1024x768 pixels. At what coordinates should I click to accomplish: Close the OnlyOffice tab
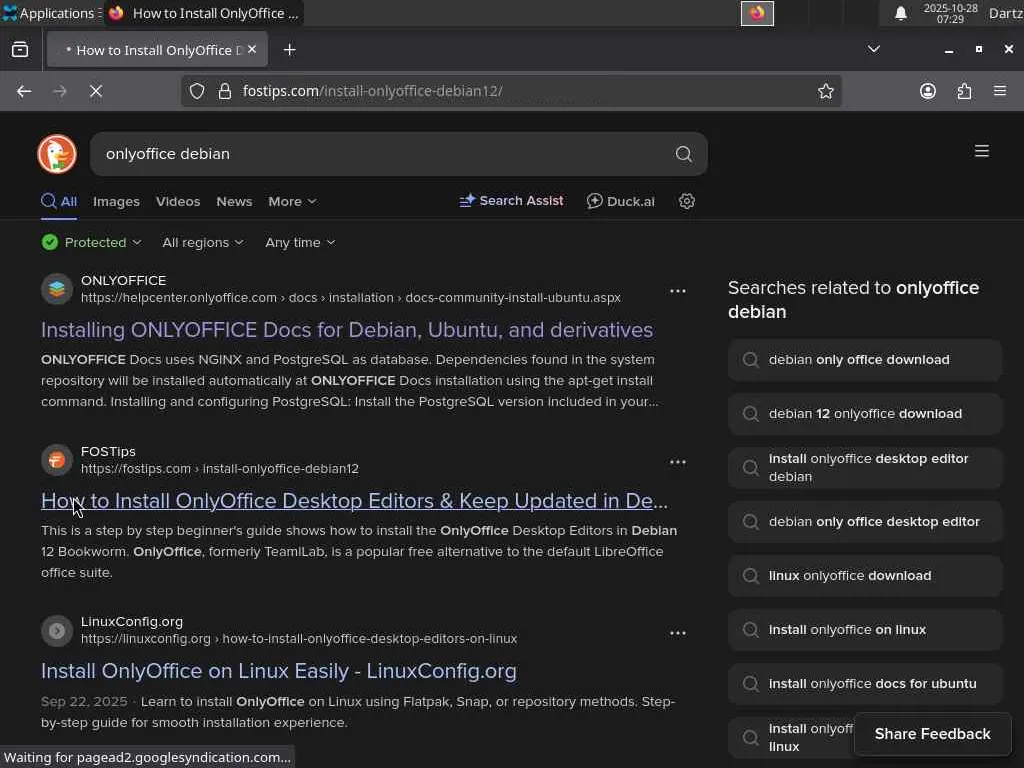[252, 50]
